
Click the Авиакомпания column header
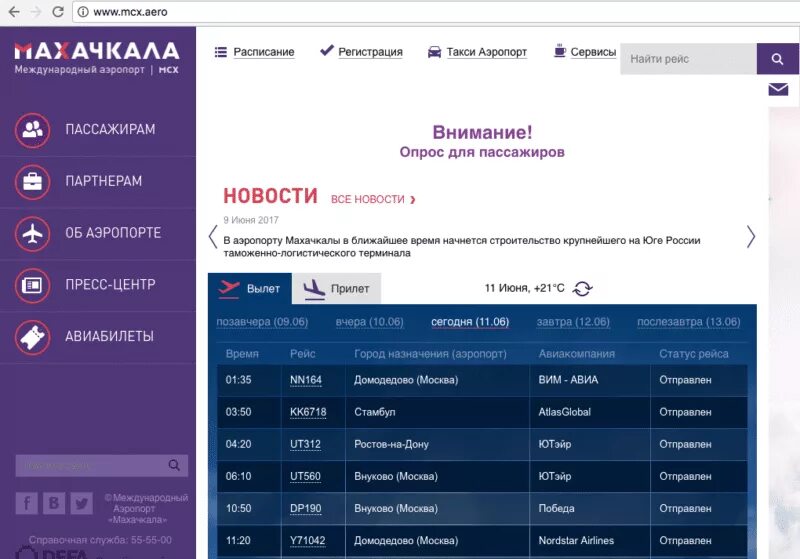click(577, 354)
